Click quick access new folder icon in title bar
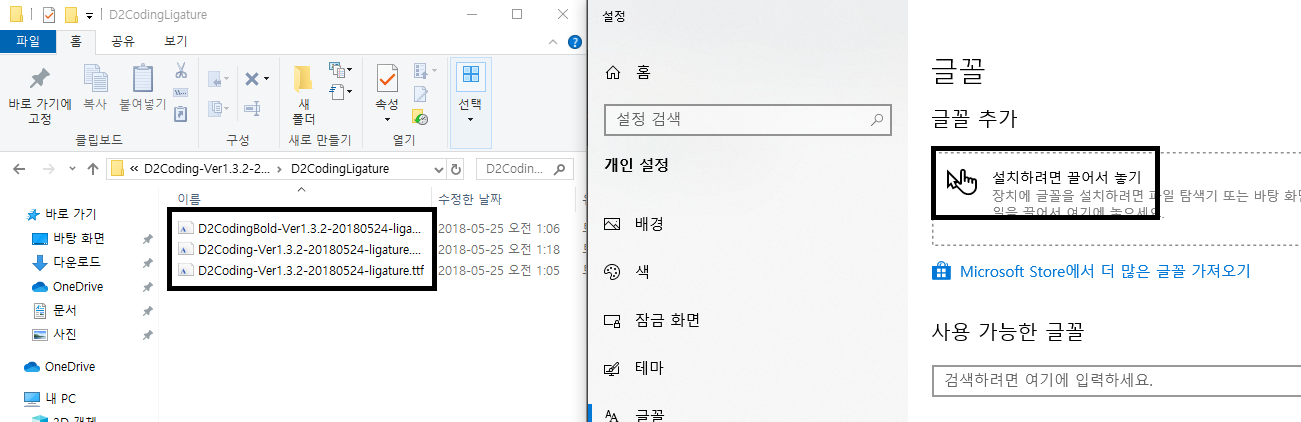1301x422 pixels. point(71,15)
